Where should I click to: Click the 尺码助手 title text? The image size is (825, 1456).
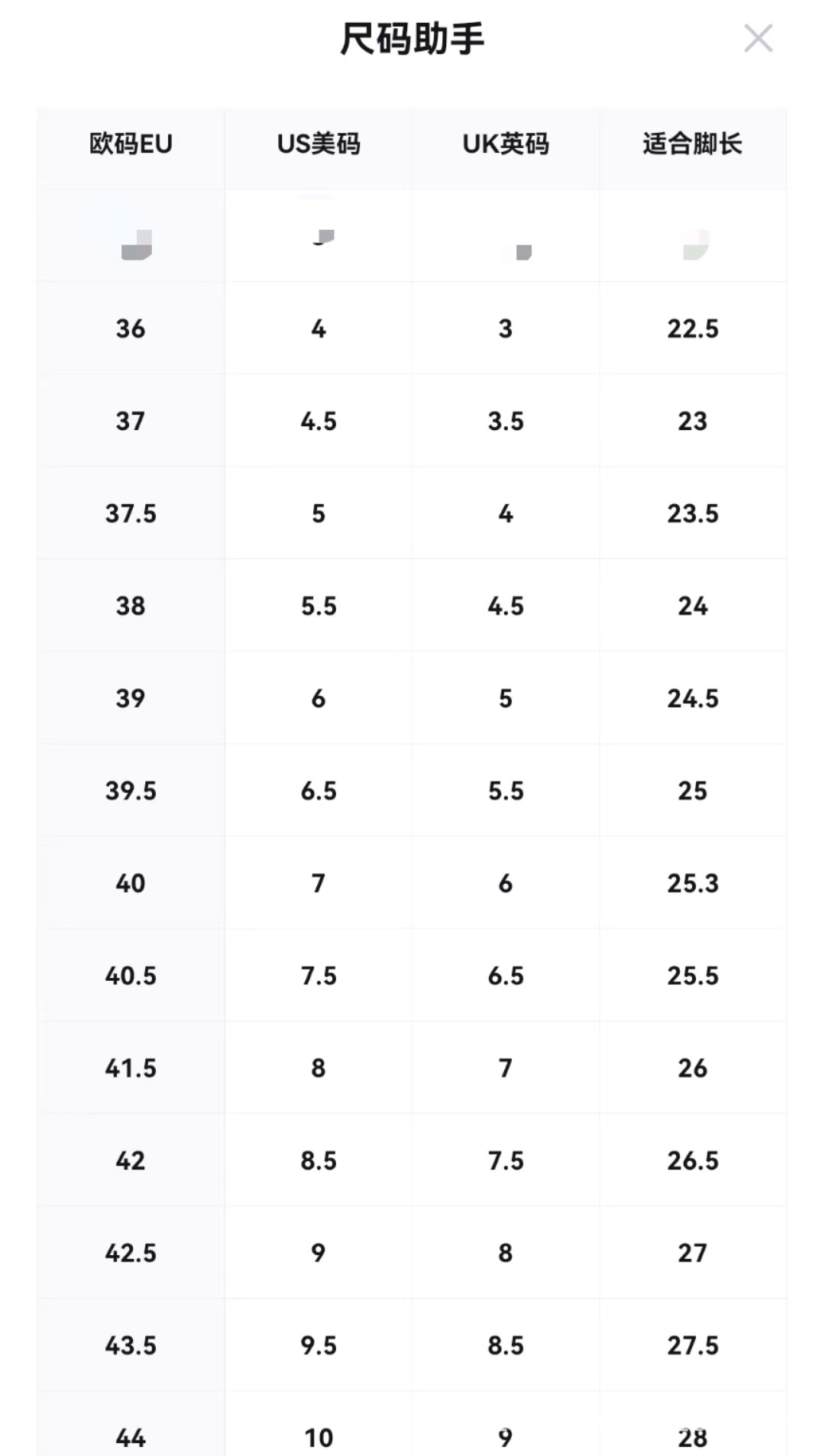(412, 40)
